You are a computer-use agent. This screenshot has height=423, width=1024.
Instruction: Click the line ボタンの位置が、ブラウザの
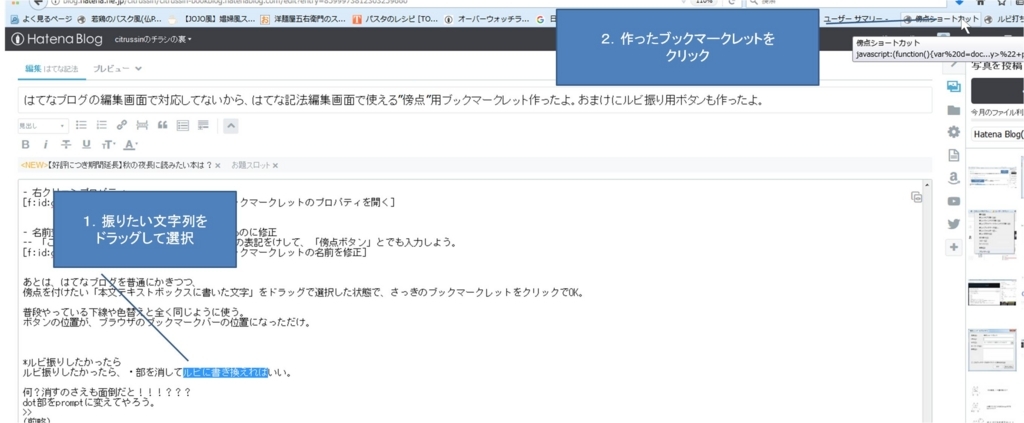click(166, 322)
